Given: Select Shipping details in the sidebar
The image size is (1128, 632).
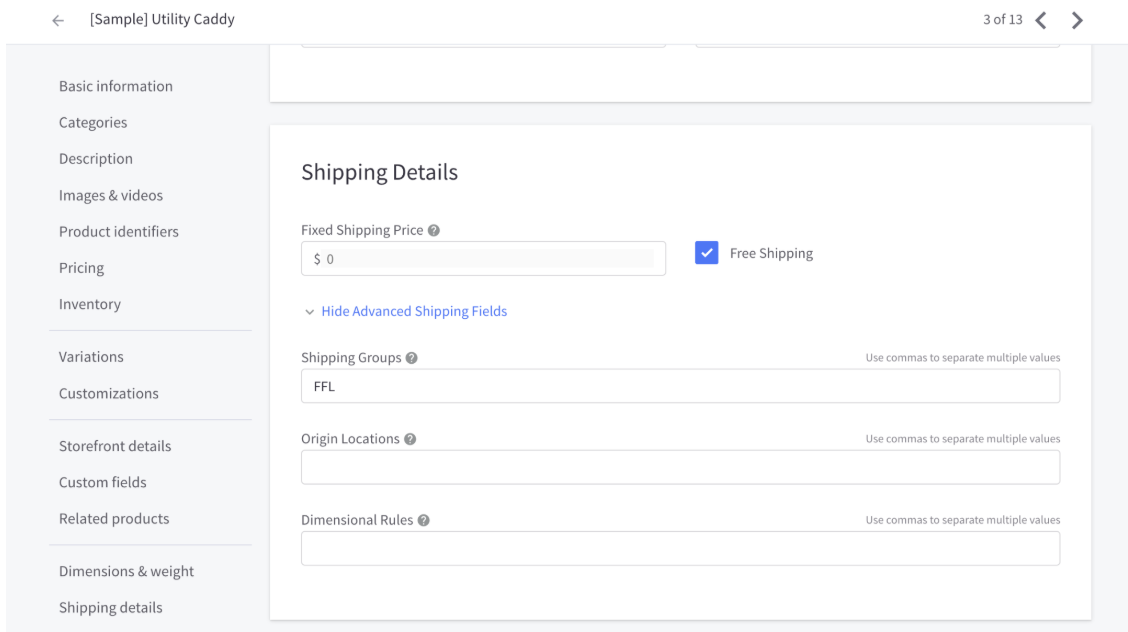Looking at the screenshot, I should (110, 607).
